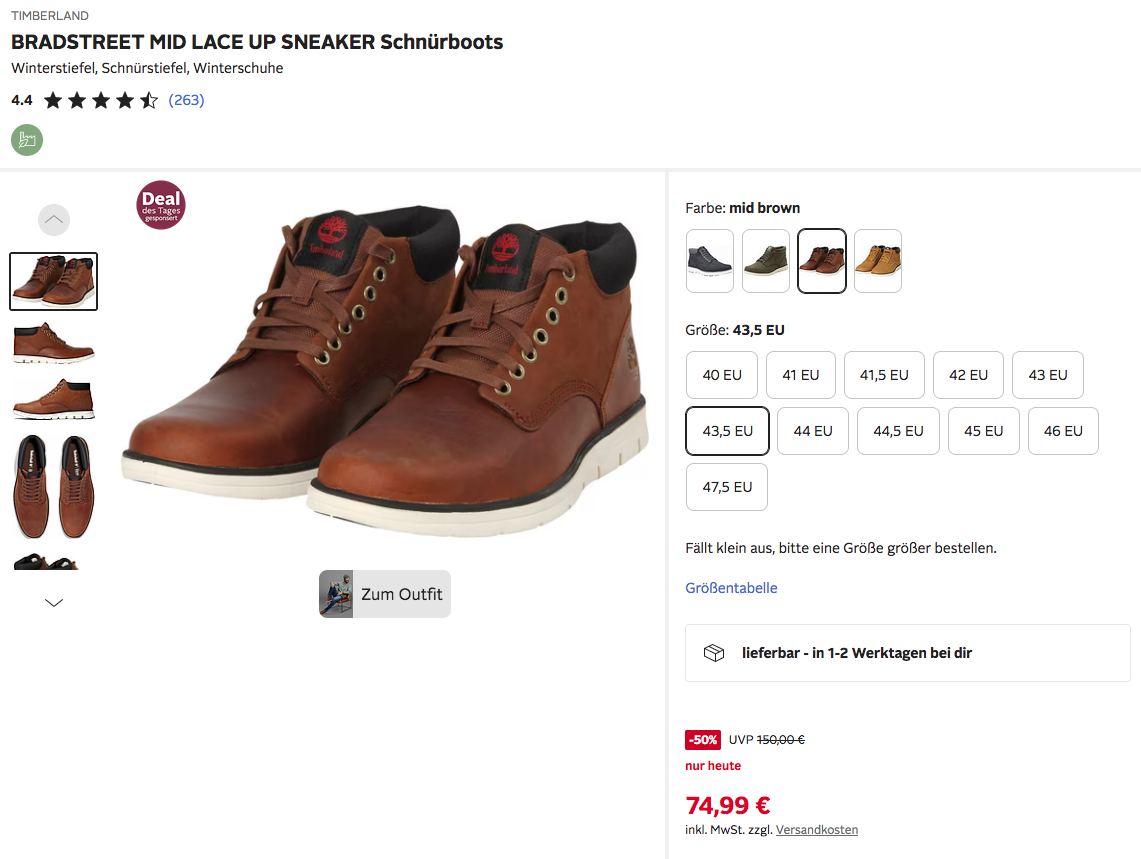Select the olive green color variant
Screen dimensions: 1141x859
766,261
